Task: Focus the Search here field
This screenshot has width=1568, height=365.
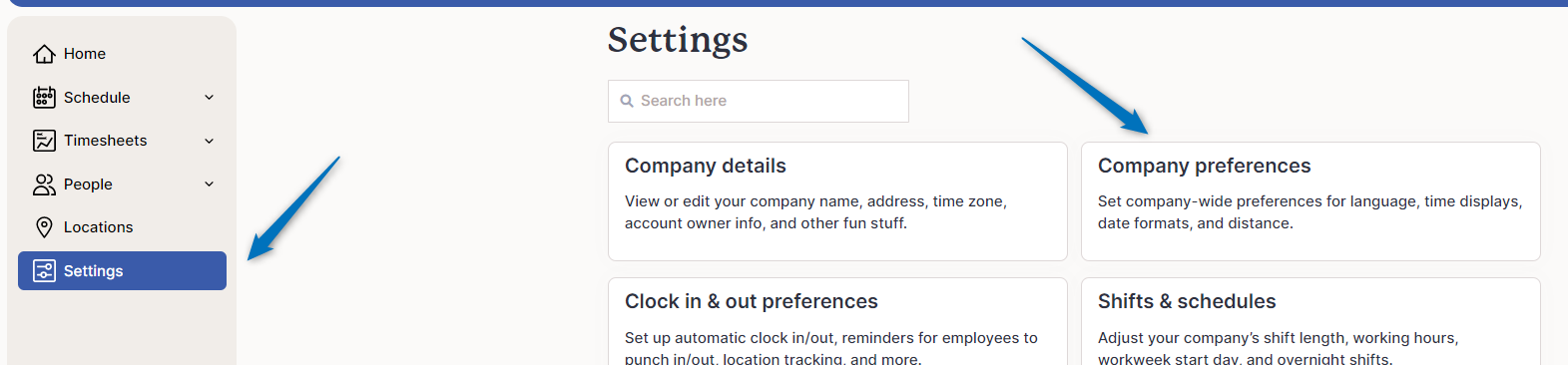Action: point(759,101)
